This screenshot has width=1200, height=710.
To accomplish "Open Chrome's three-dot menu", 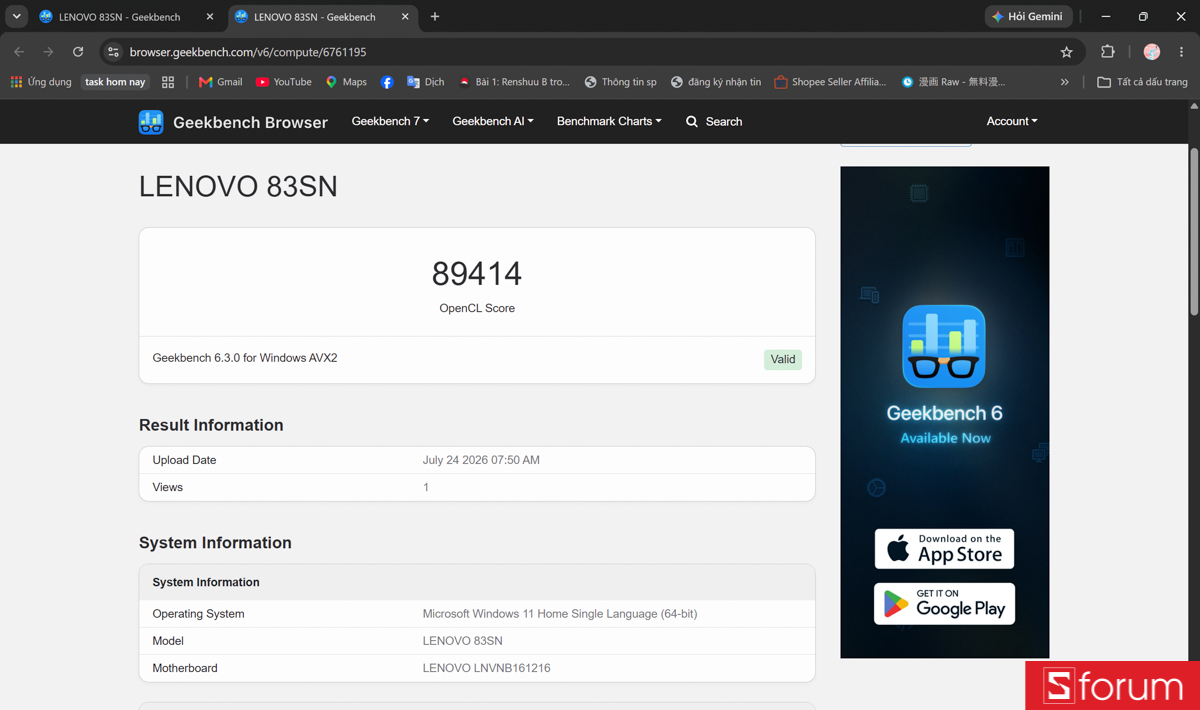I will click(x=1181, y=52).
